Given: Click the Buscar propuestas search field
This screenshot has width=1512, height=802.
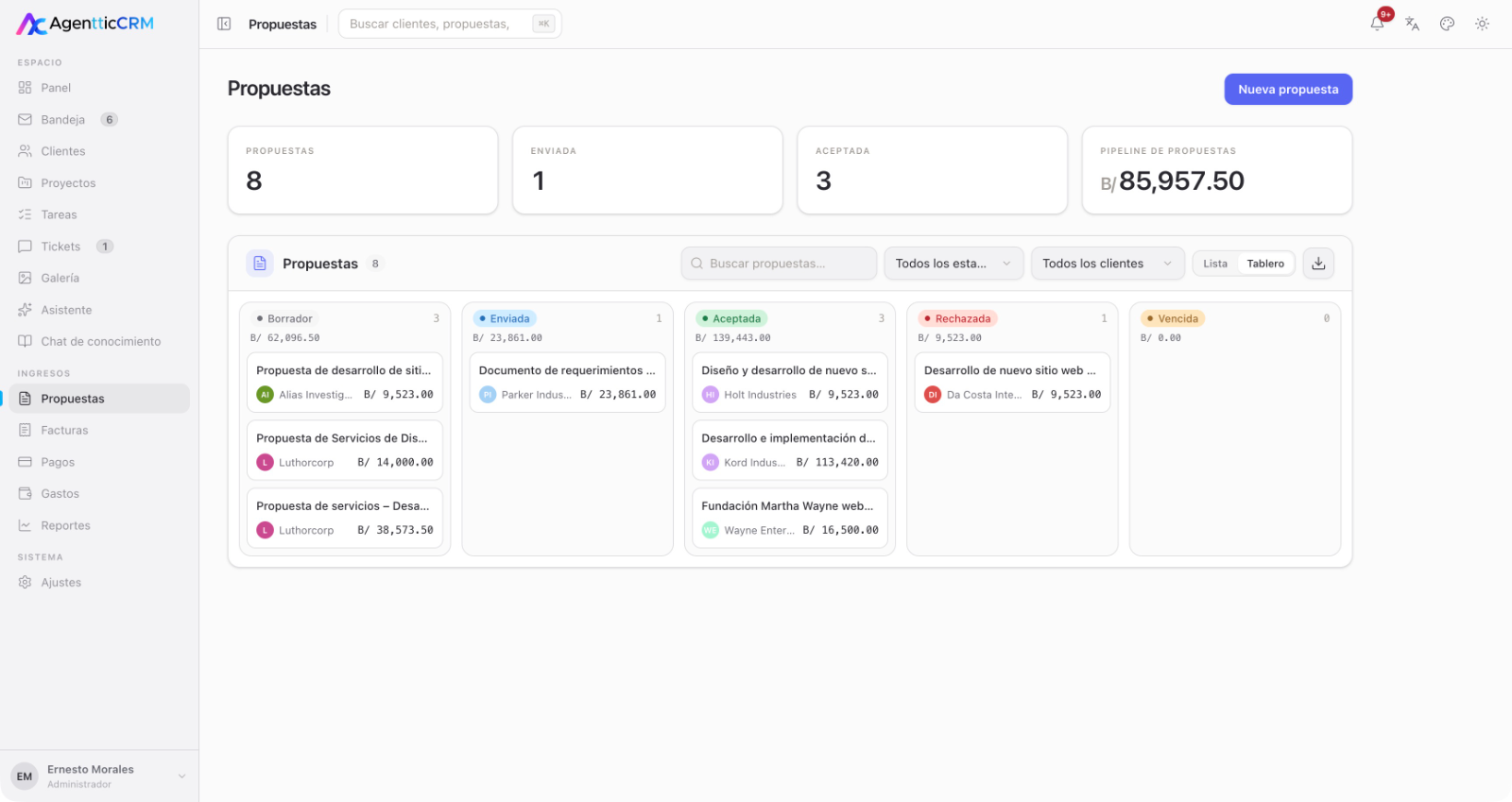Looking at the screenshot, I should coord(779,264).
